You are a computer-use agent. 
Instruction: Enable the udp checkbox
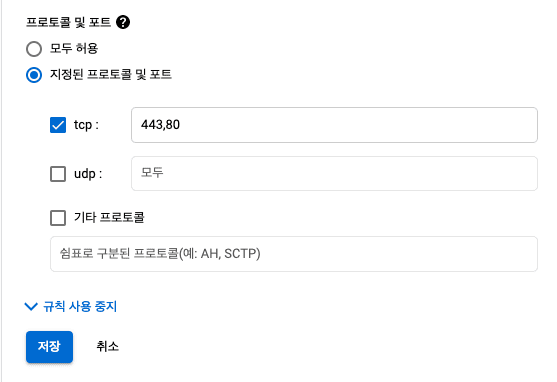(58, 174)
